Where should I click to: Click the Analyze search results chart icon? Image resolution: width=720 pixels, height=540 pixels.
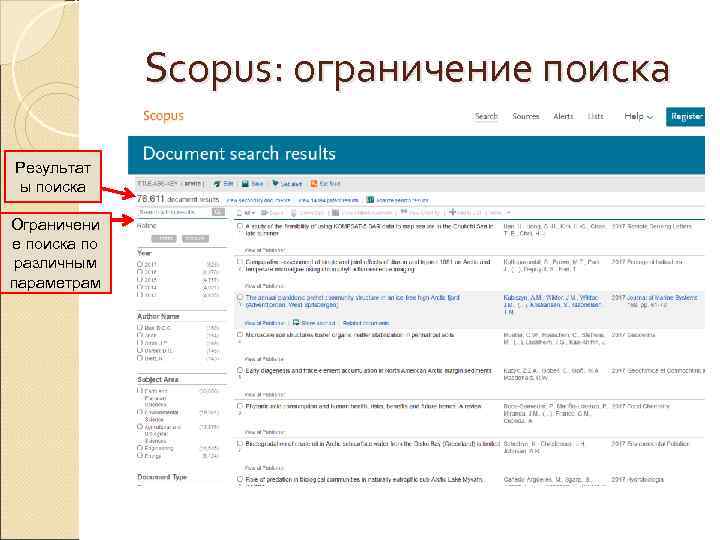[x=370, y=200]
